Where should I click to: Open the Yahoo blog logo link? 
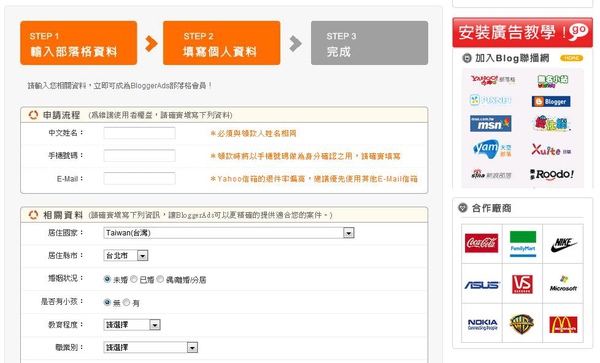point(493,80)
